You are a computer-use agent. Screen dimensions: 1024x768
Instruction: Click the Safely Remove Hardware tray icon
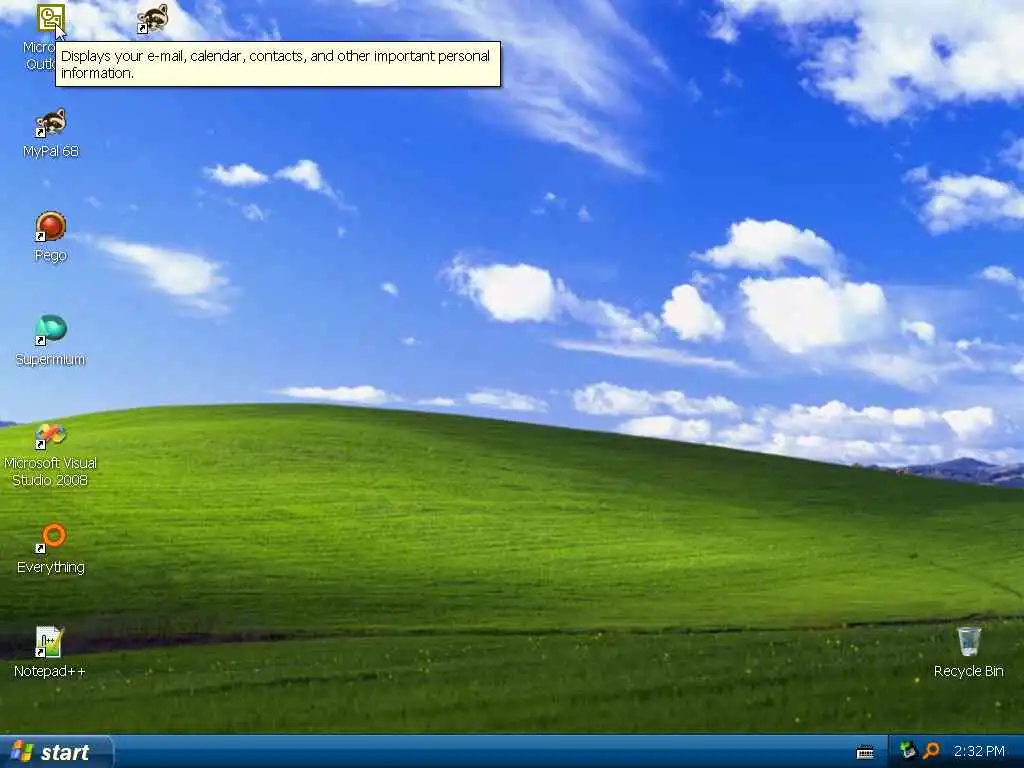pos(907,751)
